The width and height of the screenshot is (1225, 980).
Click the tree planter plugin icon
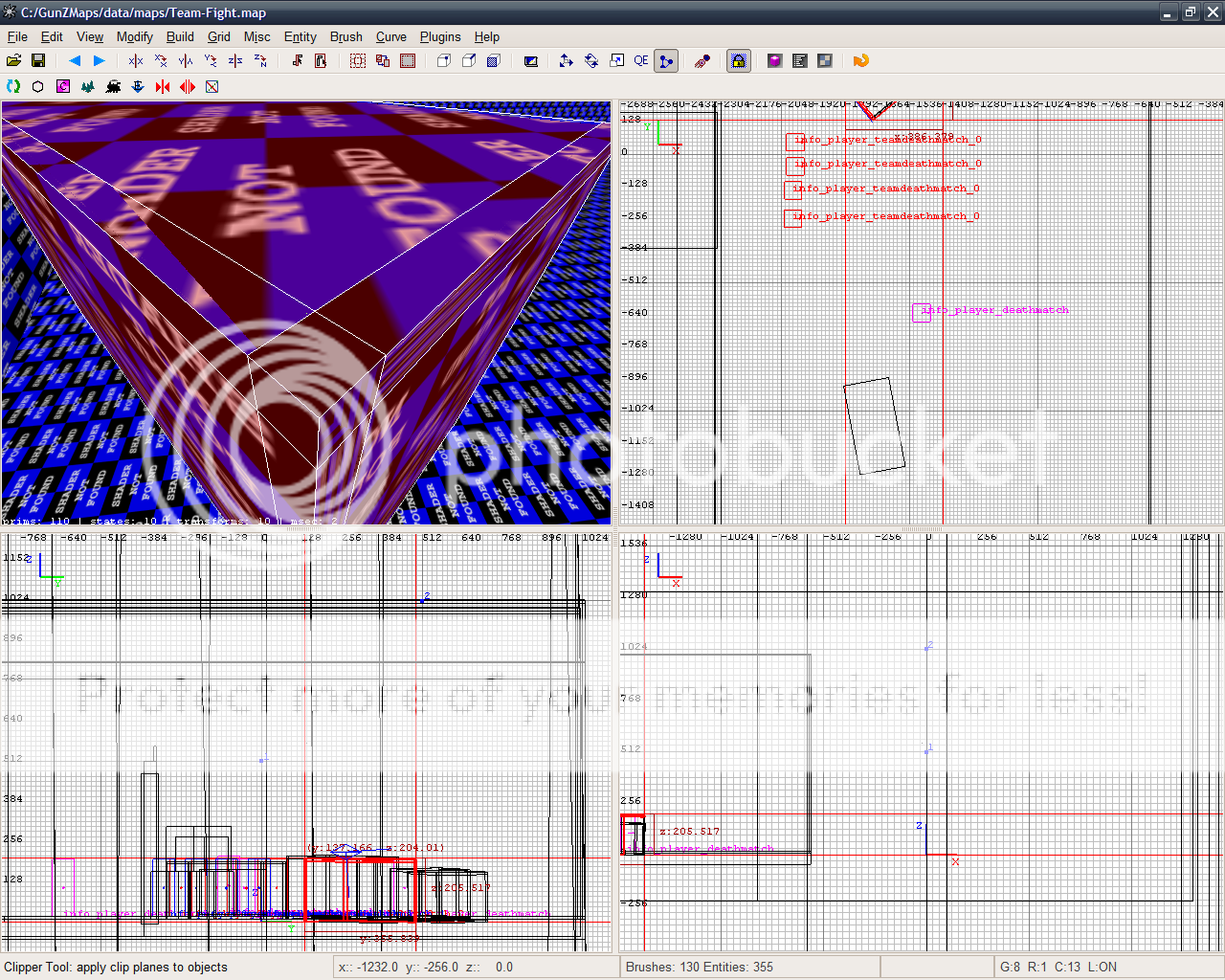(x=88, y=86)
